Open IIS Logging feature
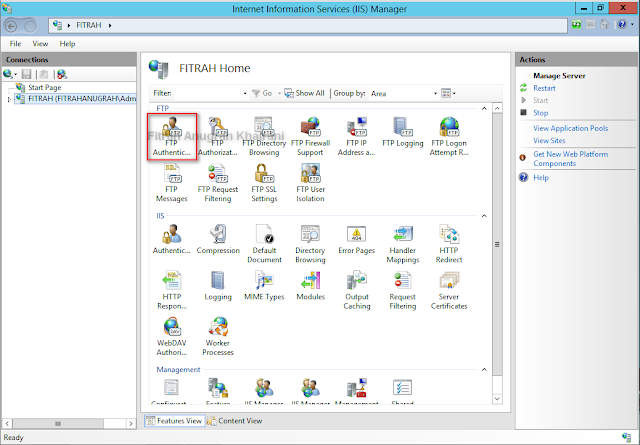 [x=218, y=286]
